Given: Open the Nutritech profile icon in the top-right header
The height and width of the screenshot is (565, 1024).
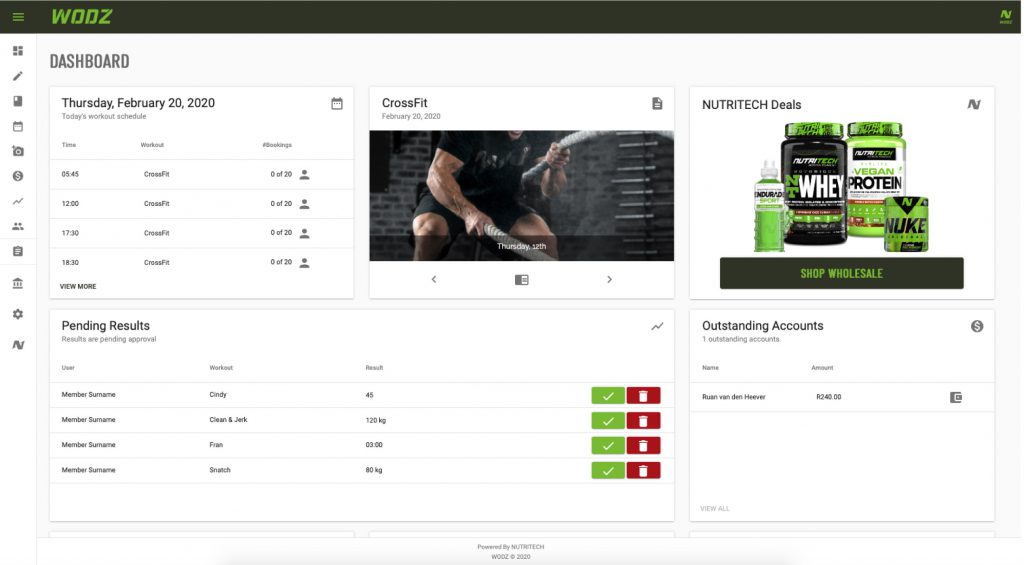Looking at the screenshot, I should click(x=1006, y=16).
